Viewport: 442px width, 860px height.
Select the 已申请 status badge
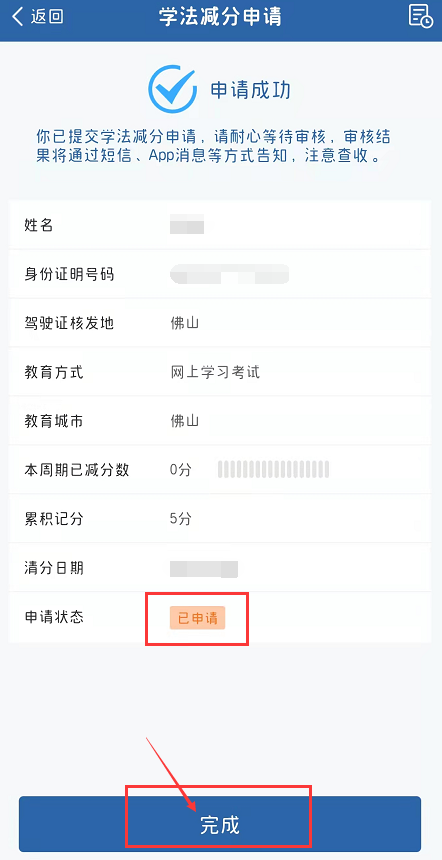197,618
